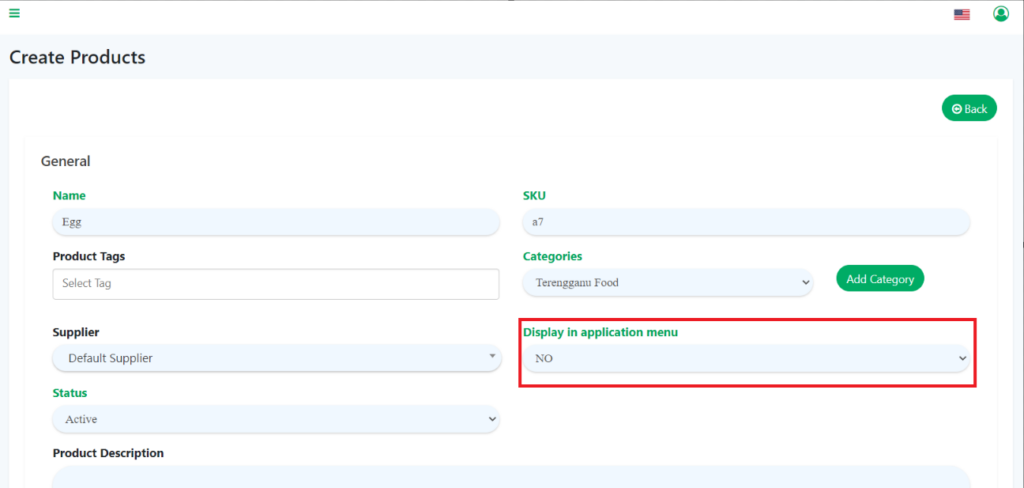Open the Supplier dropdown with Default Supplier
This screenshot has height=488, width=1024.
[x=276, y=358]
